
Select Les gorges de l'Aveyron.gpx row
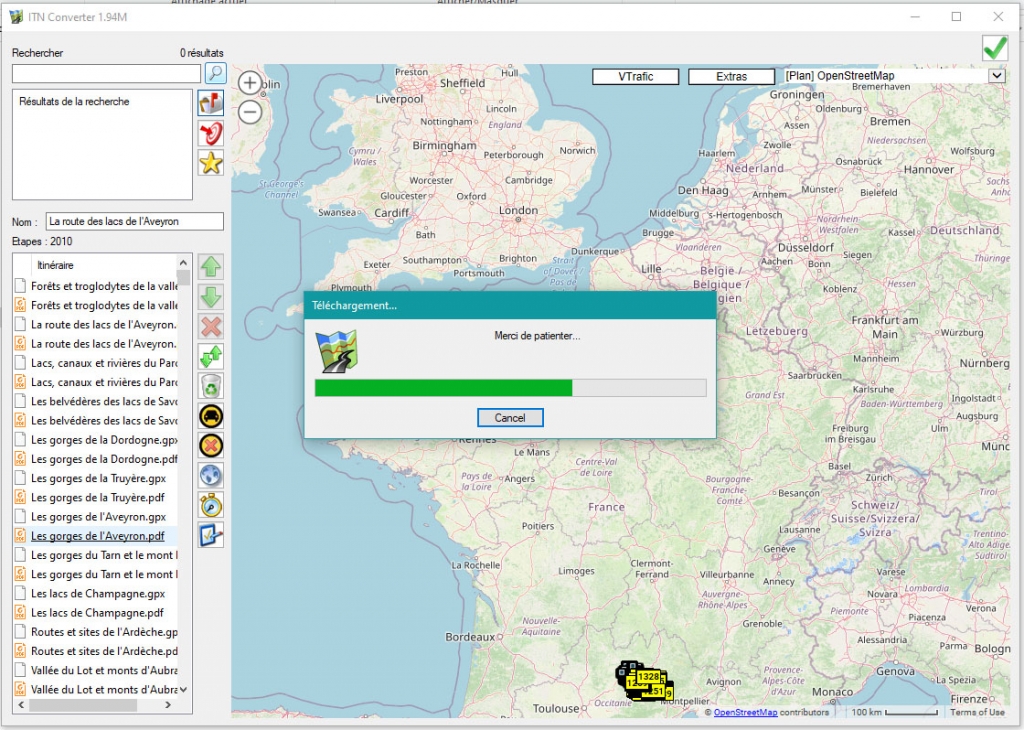pyautogui.click(x=95, y=517)
